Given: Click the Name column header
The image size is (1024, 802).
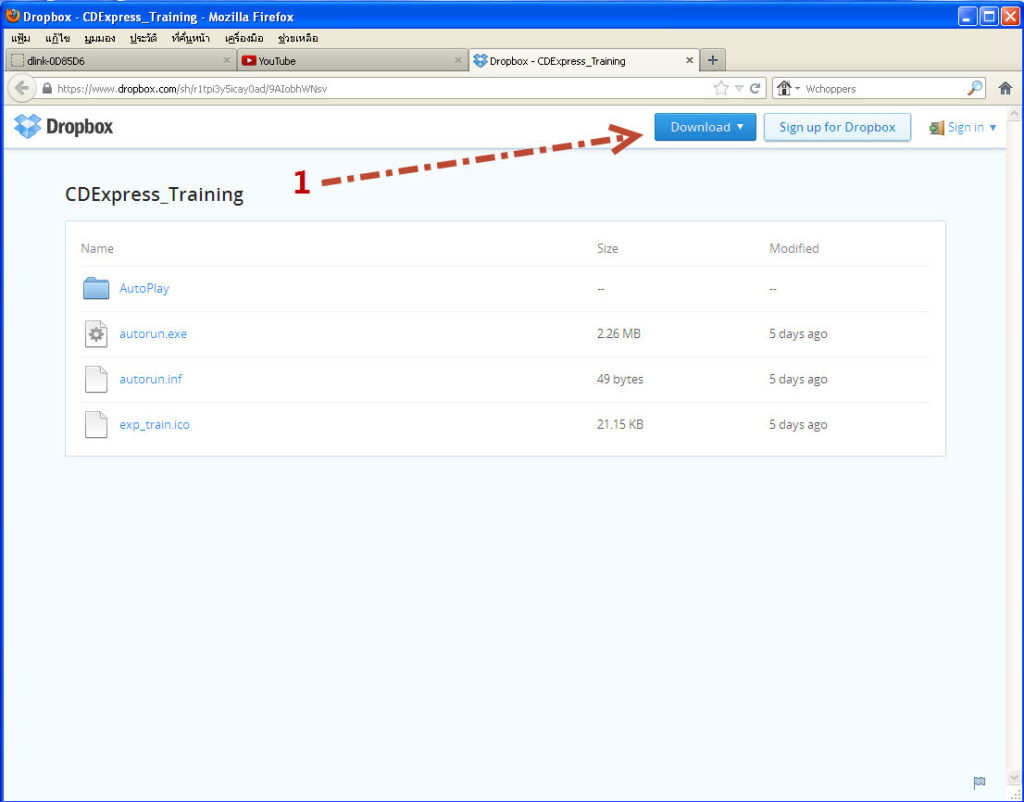Looking at the screenshot, I should [97, 248].
